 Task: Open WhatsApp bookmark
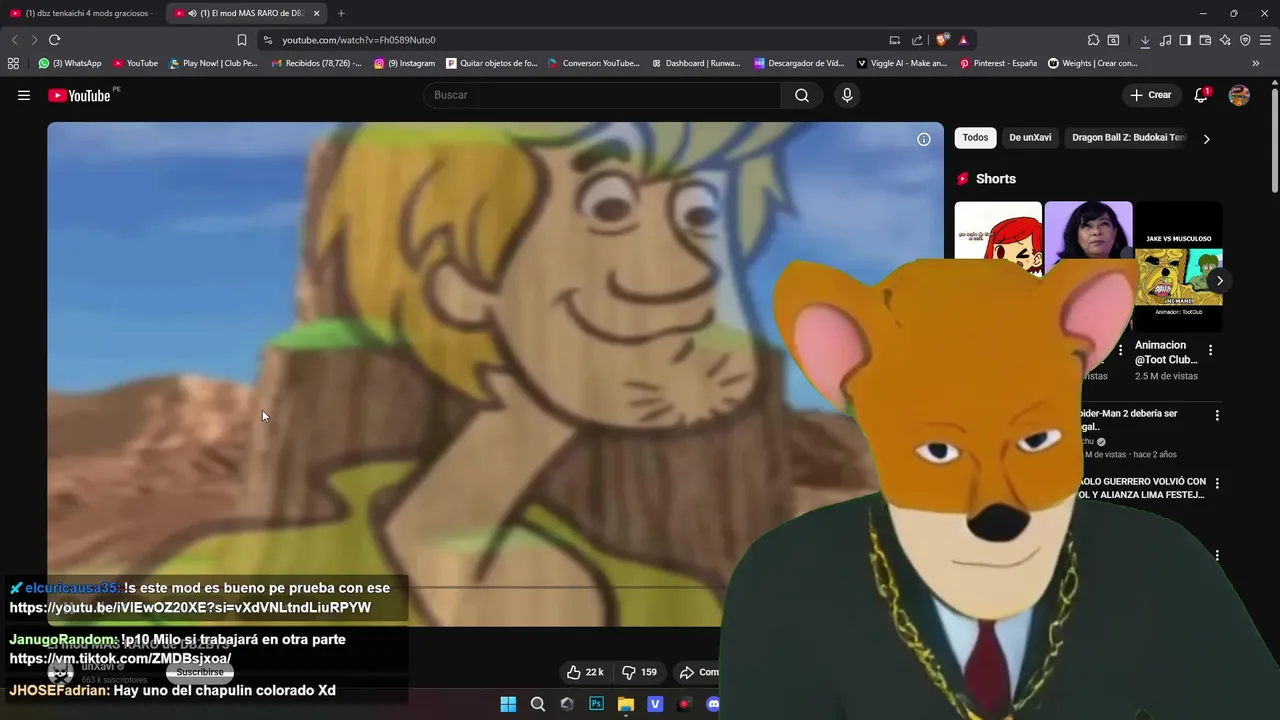[70, 63]
